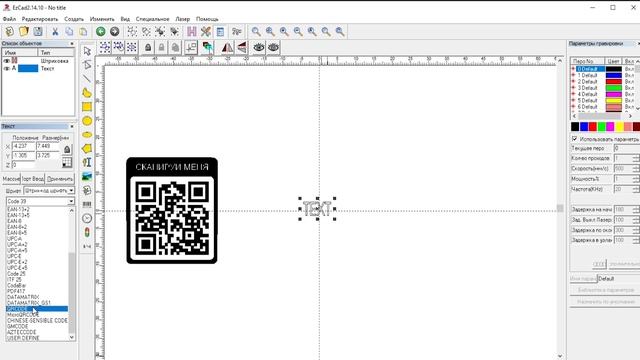
Task: Click the first padlock Lock icon
Action: click(148, 48)
